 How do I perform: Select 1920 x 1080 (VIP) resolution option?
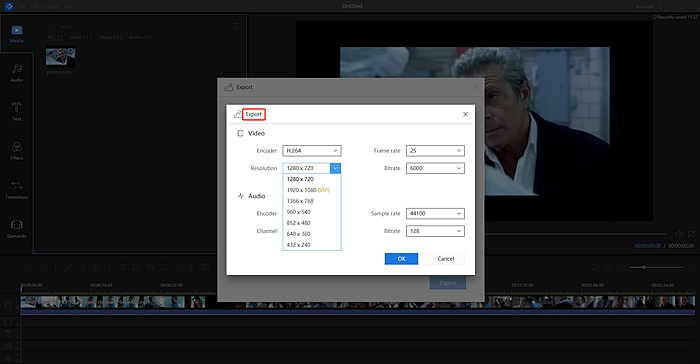click(312, 190)
